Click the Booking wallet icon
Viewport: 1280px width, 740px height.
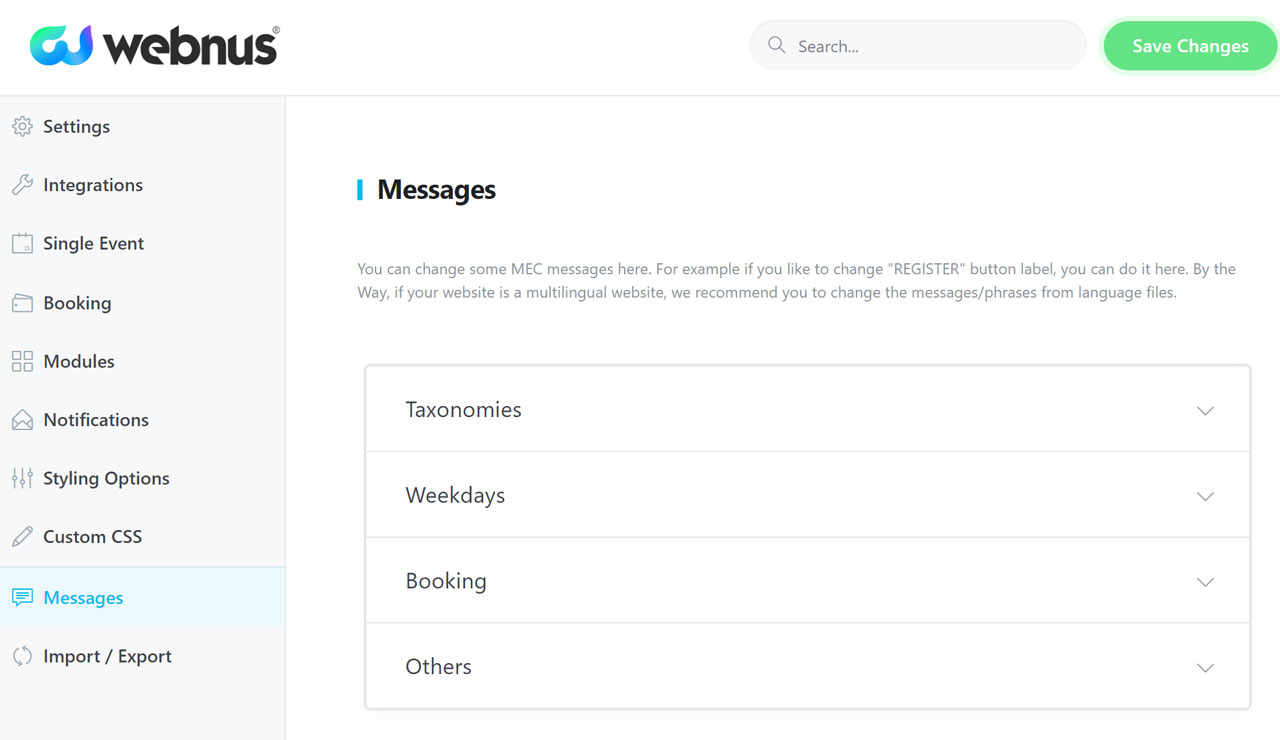(22, 303)
